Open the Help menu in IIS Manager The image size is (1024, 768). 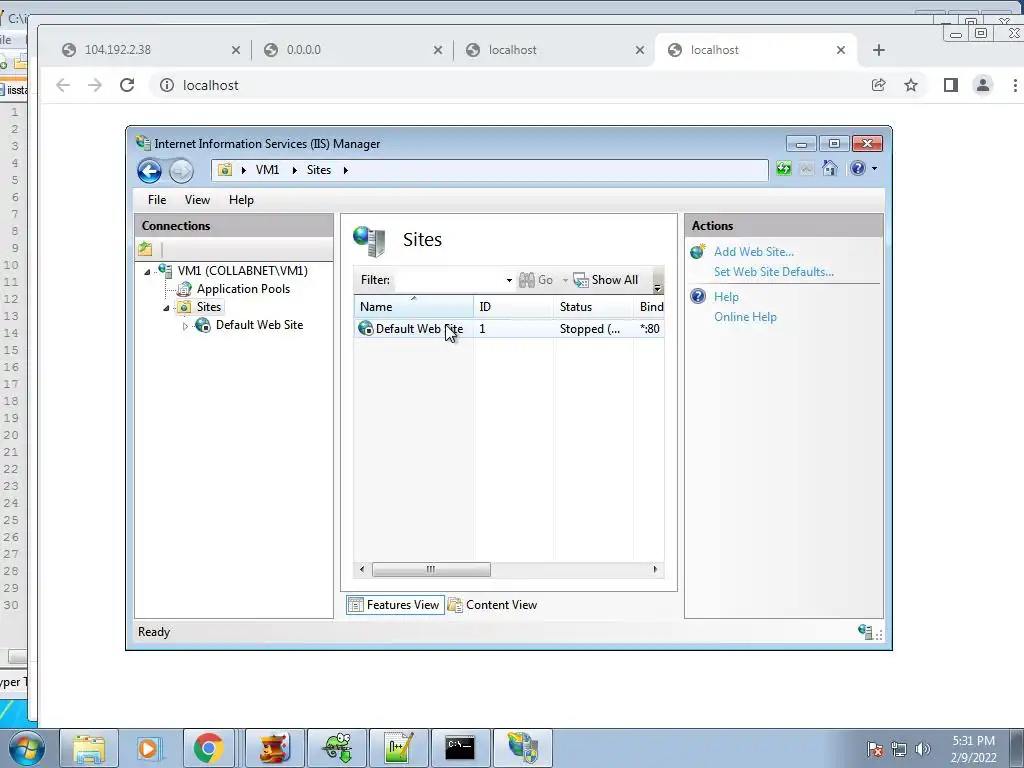pyautogui.click(x=241, y=200)
